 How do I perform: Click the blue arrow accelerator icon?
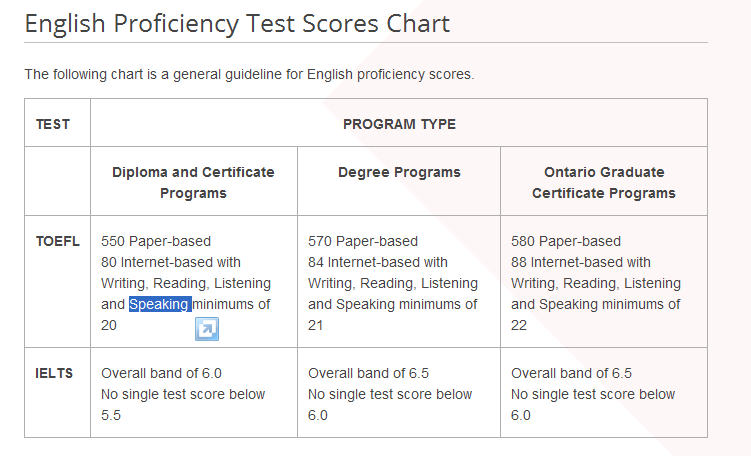click(x=207, y=329)
